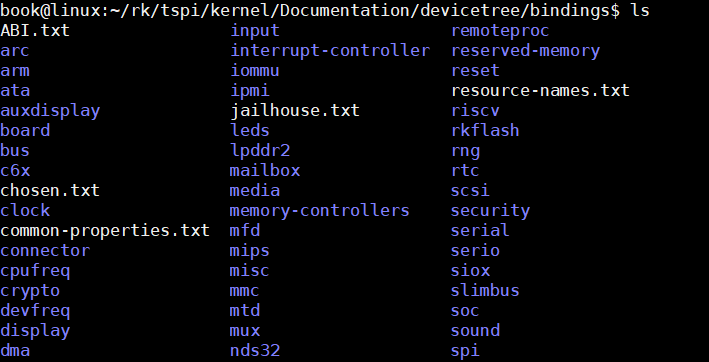
Task: Select the connector directory entry
Action: coord(45,251)
